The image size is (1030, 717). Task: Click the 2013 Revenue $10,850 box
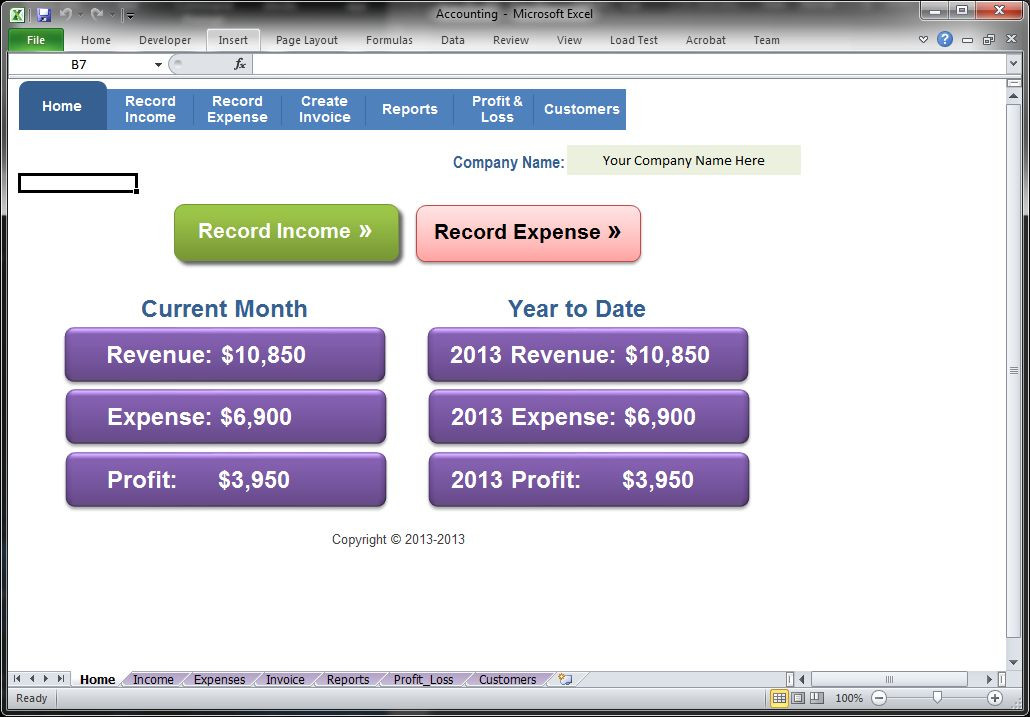click(x=588, y=355)
